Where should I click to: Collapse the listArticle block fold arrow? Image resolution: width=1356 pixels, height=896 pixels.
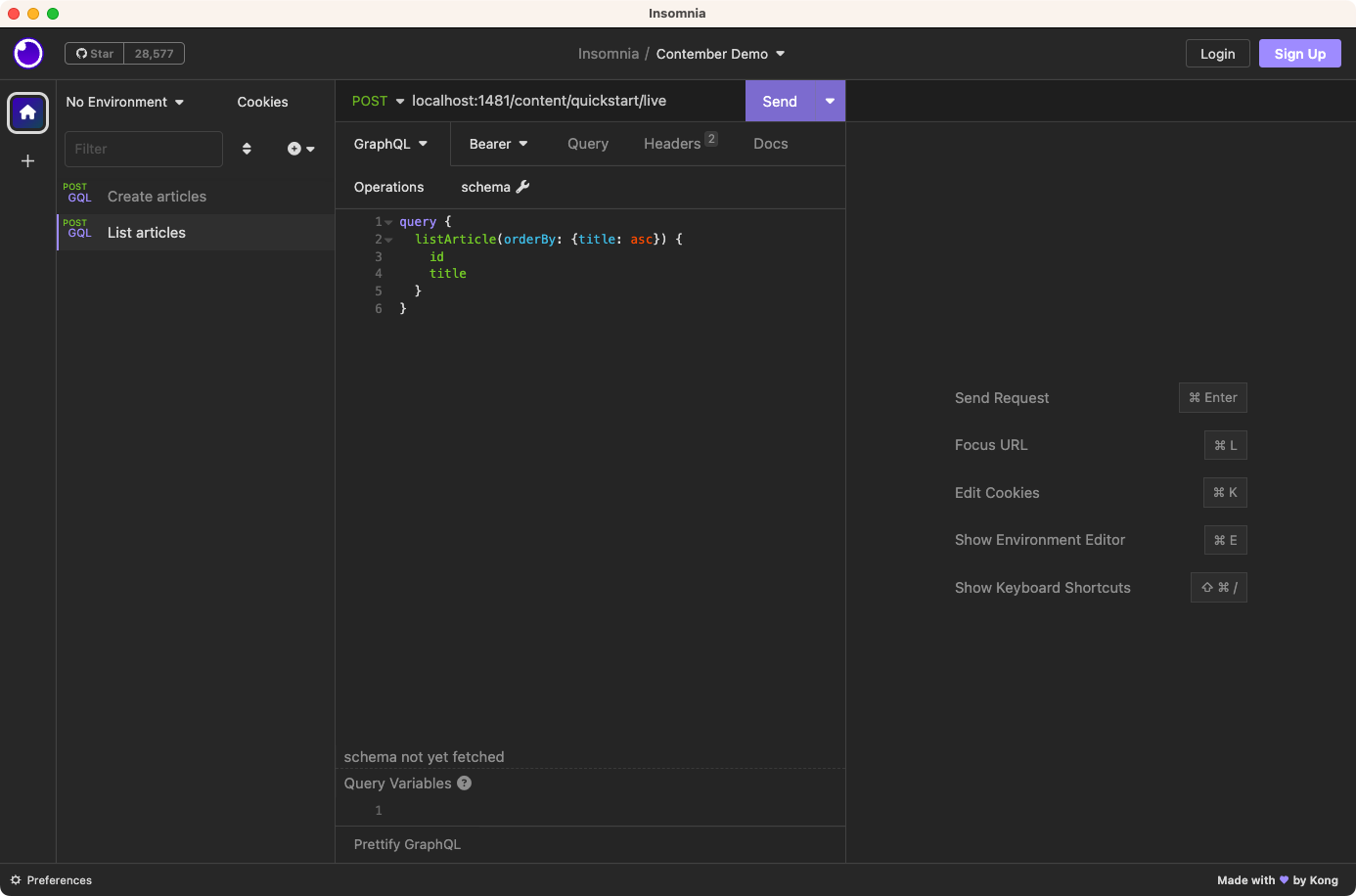388,240
